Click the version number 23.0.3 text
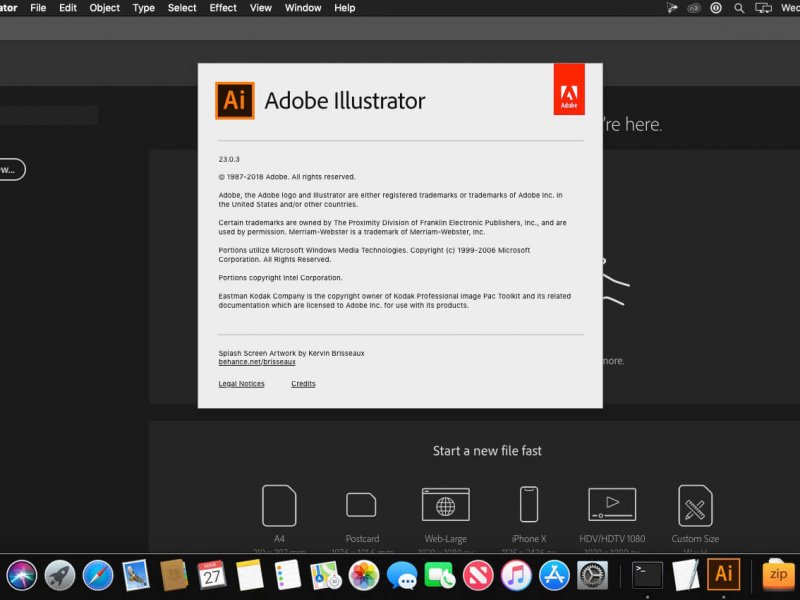 click(x=229, y=159)
